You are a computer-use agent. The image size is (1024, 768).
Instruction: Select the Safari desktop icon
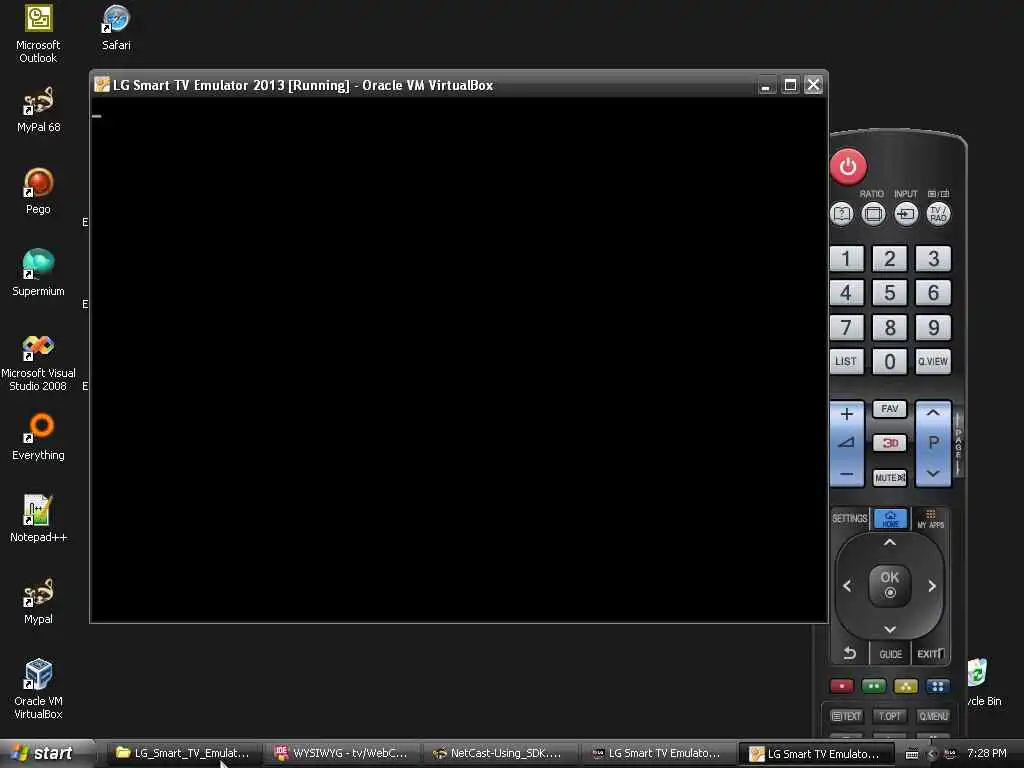pyautogui.click(x=116, y=28)
